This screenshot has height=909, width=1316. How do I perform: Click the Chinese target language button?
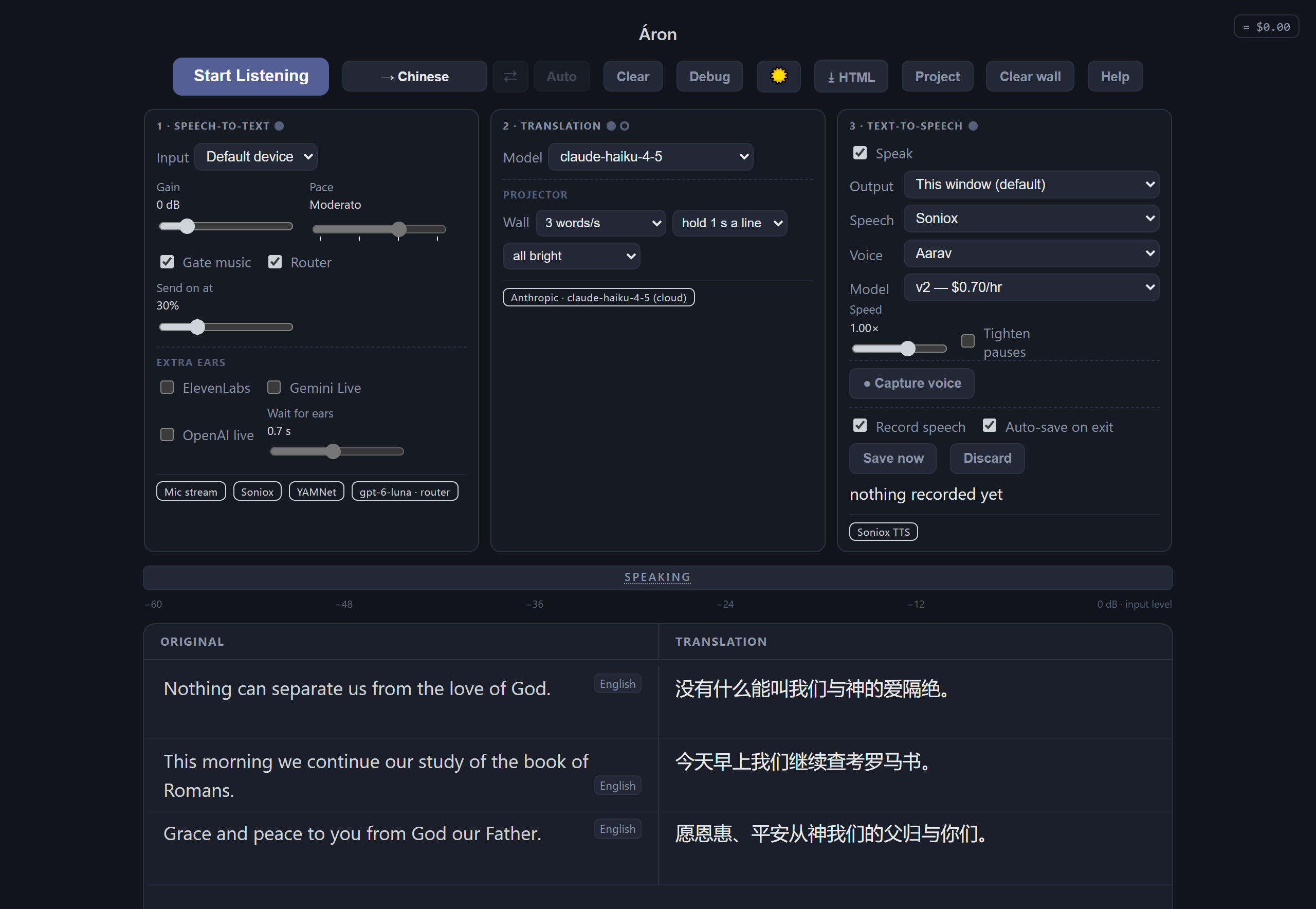pos(414,76)
